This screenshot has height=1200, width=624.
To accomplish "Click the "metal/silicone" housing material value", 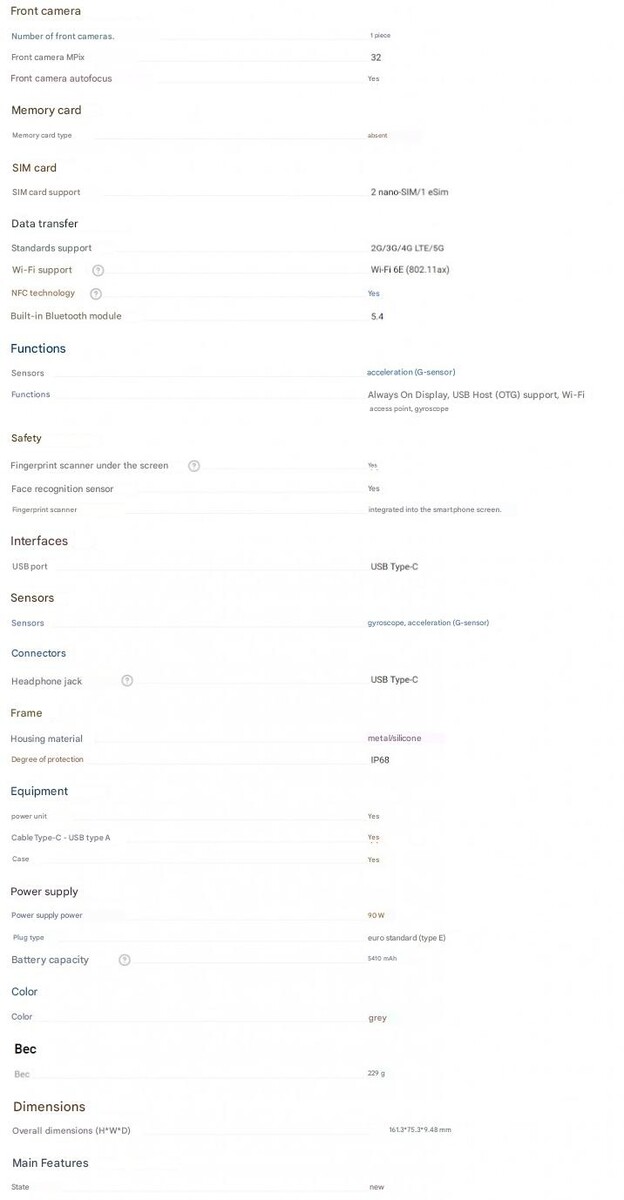I will 394,739.
